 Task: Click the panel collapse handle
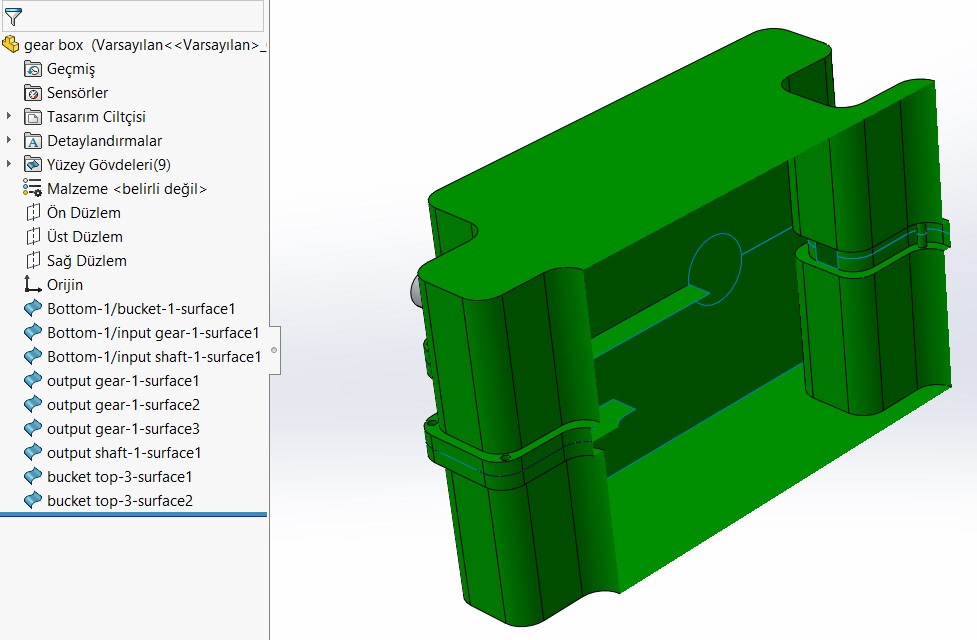(x=274, y=350)
